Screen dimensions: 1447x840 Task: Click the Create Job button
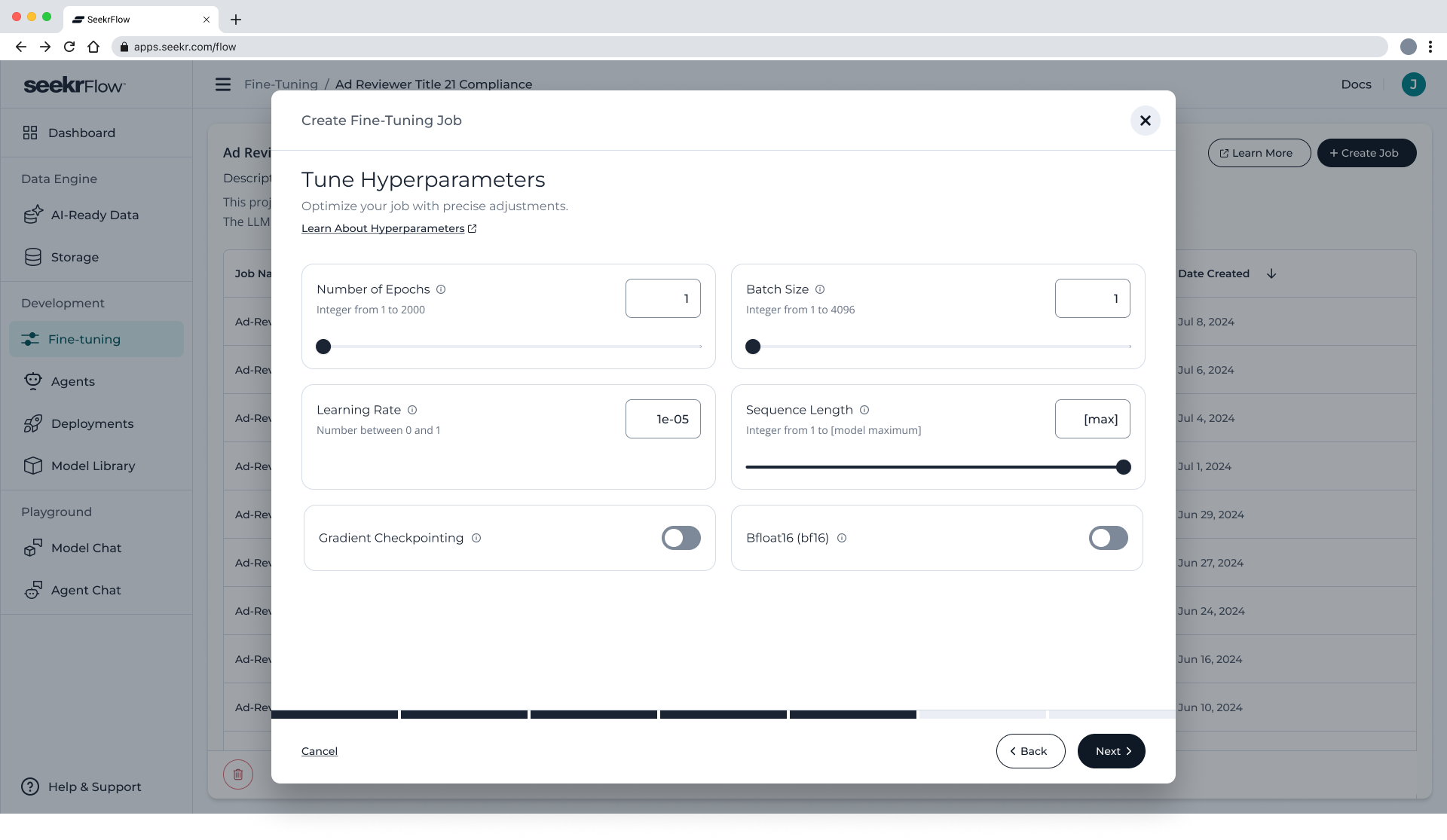click(x=1367, y=153)
